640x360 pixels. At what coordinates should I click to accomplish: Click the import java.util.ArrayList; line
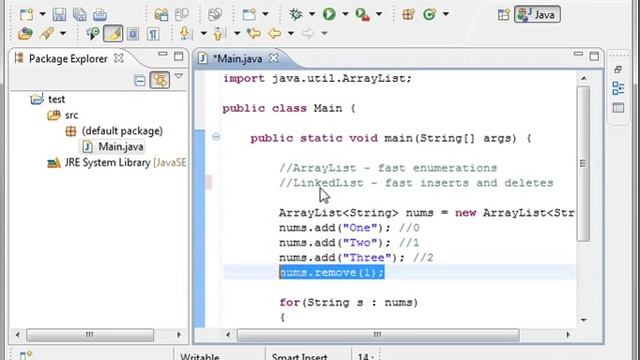click(317, 78)
